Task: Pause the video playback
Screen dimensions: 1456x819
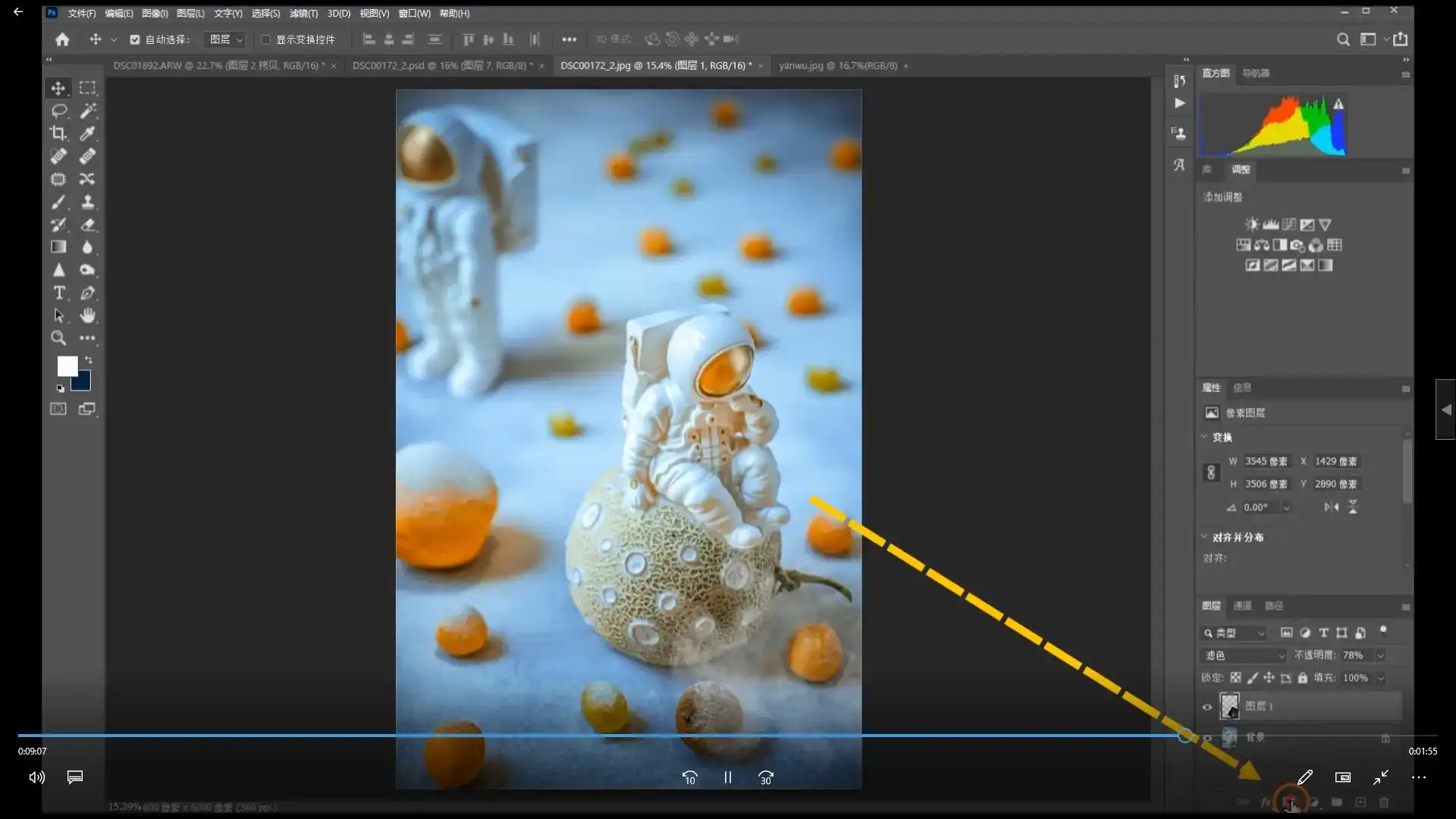Action: tap(727, 777)
